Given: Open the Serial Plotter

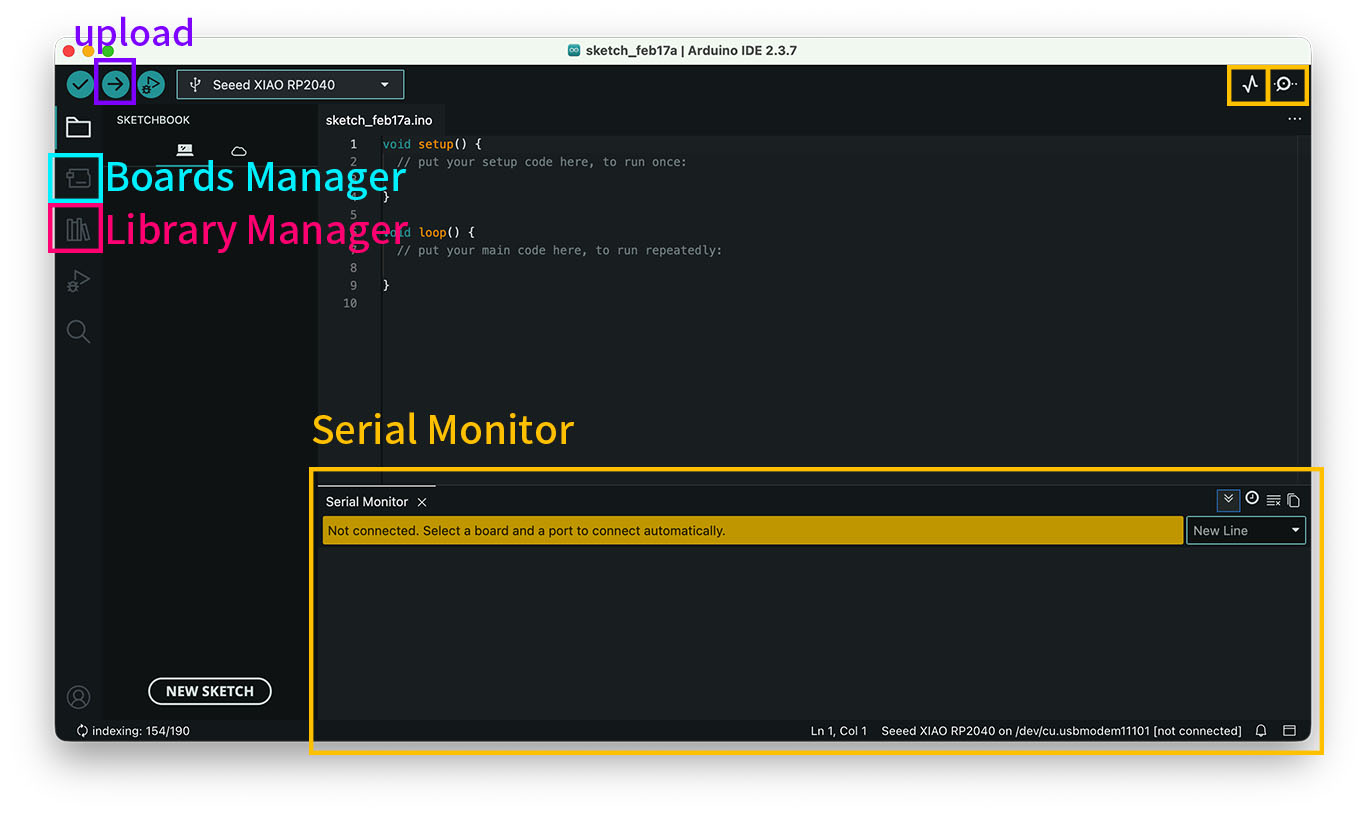Looking at the screenshot, I should [1249, 85].
